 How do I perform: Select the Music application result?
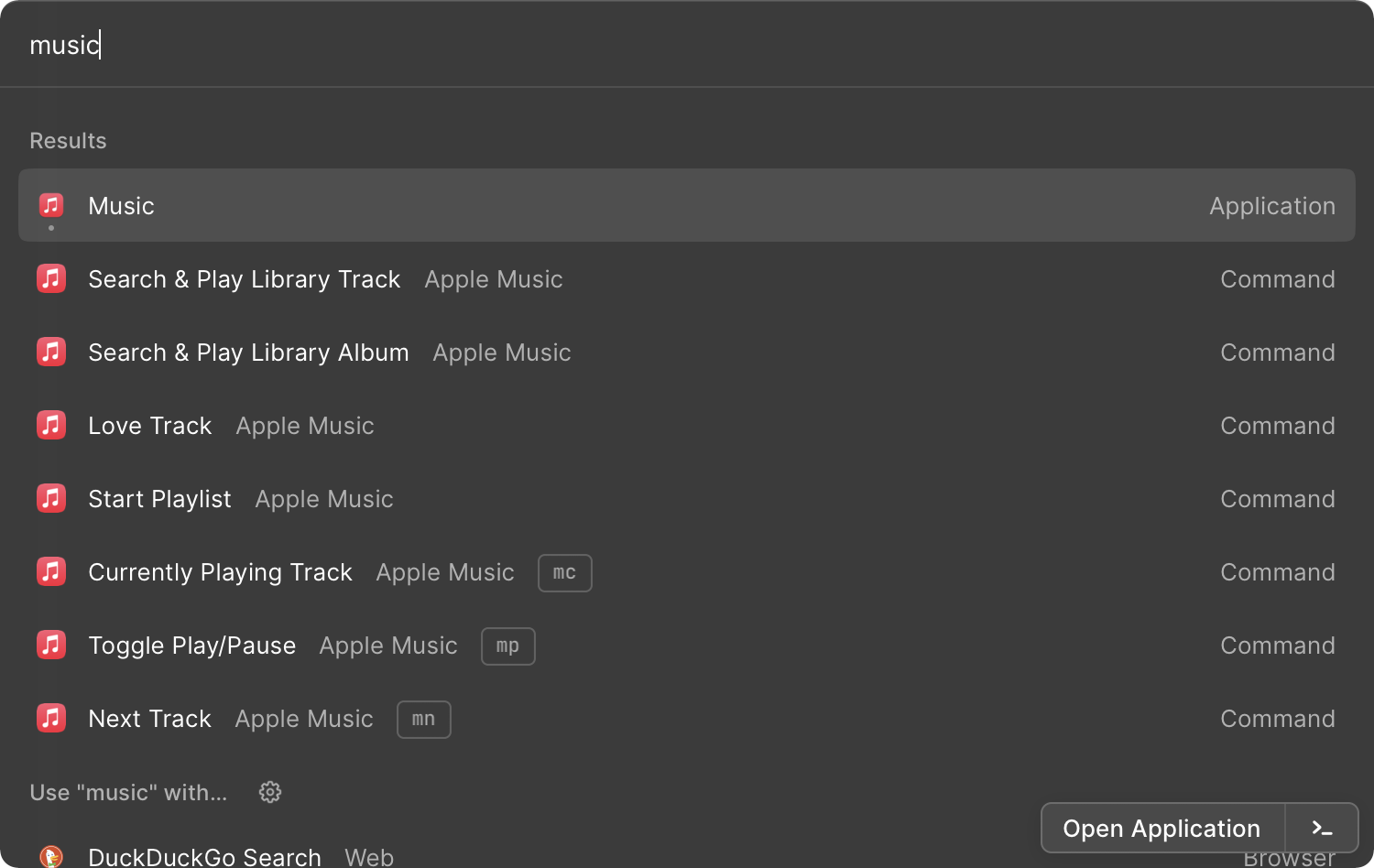[687, 205]
